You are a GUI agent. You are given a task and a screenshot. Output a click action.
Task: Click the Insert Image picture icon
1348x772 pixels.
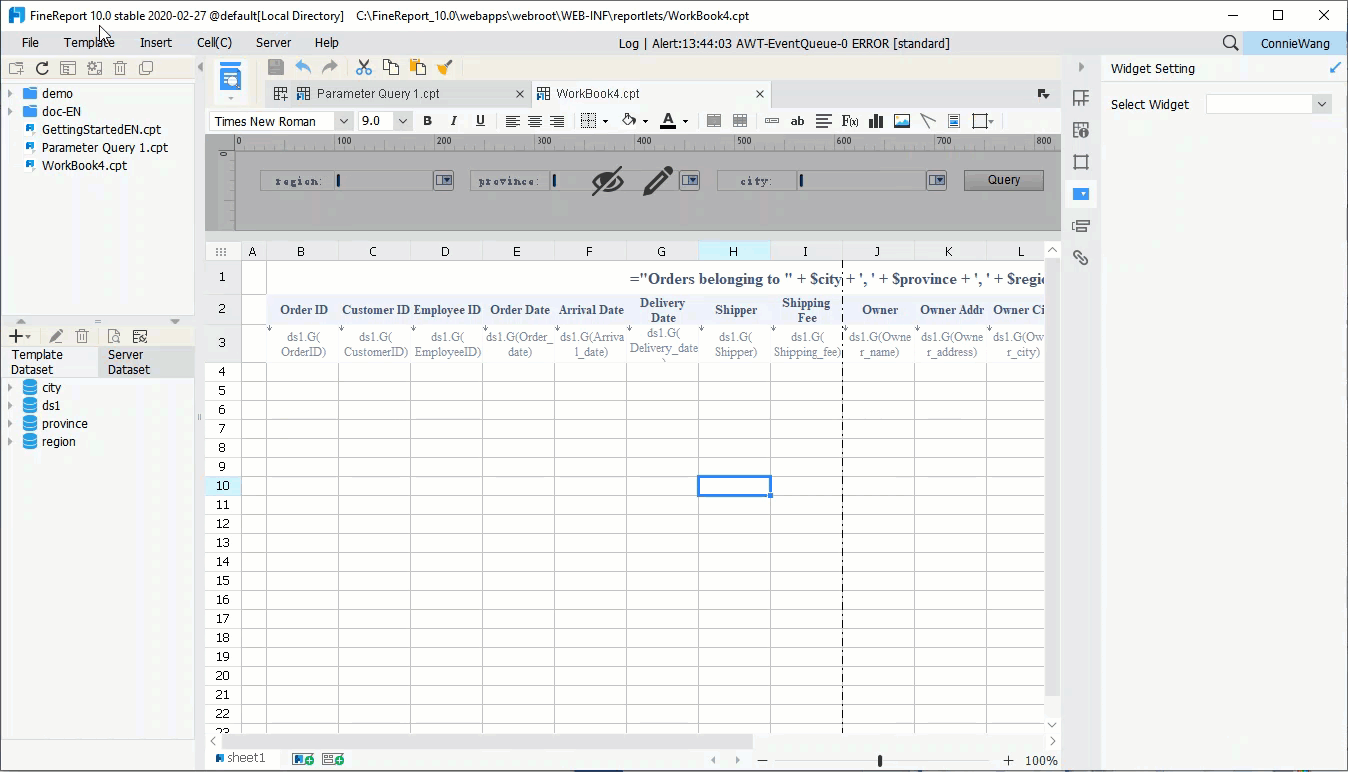point(902,121)
